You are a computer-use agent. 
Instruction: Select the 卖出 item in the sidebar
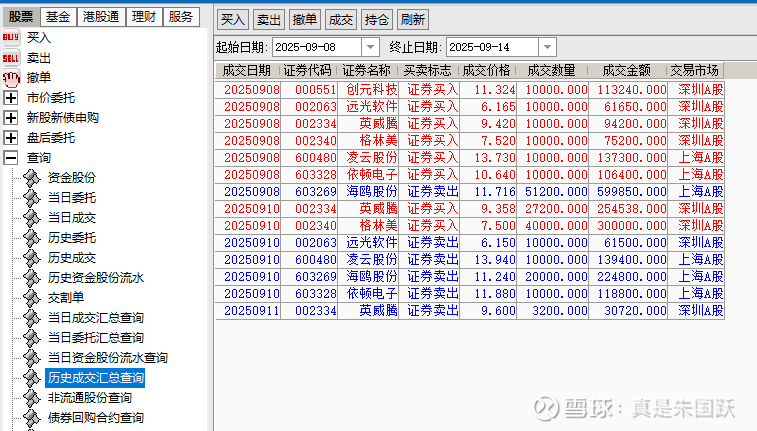(x=39, y=58)
